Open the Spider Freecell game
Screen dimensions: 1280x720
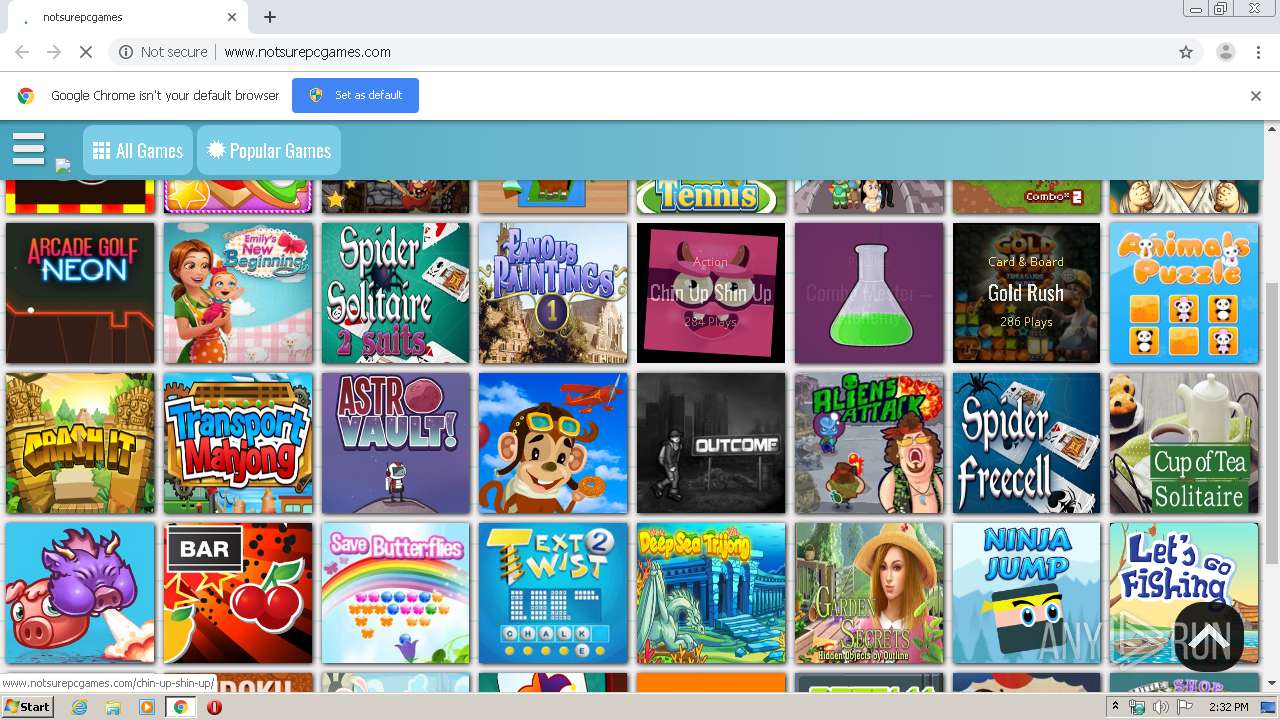coord(1026,443)
